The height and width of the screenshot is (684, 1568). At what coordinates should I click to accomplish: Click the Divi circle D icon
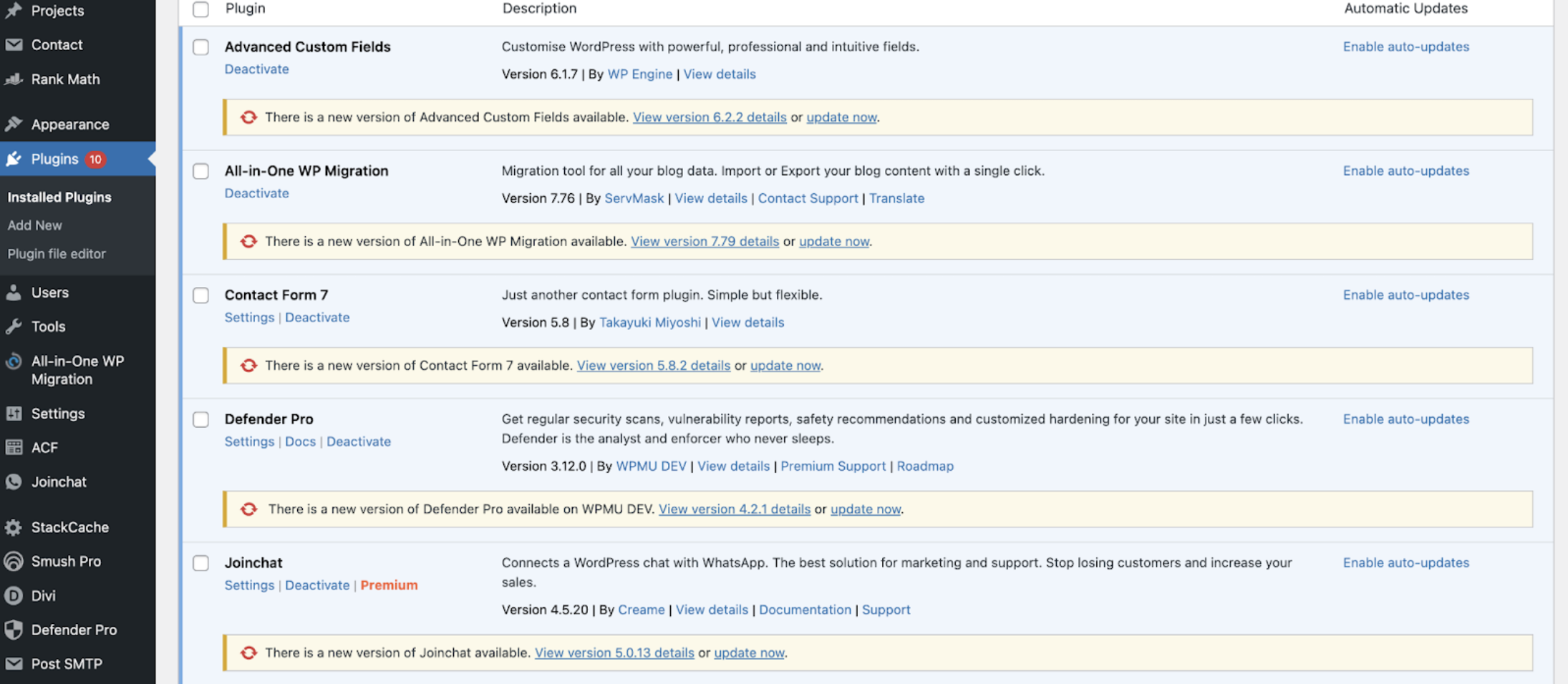coord(14,595)
